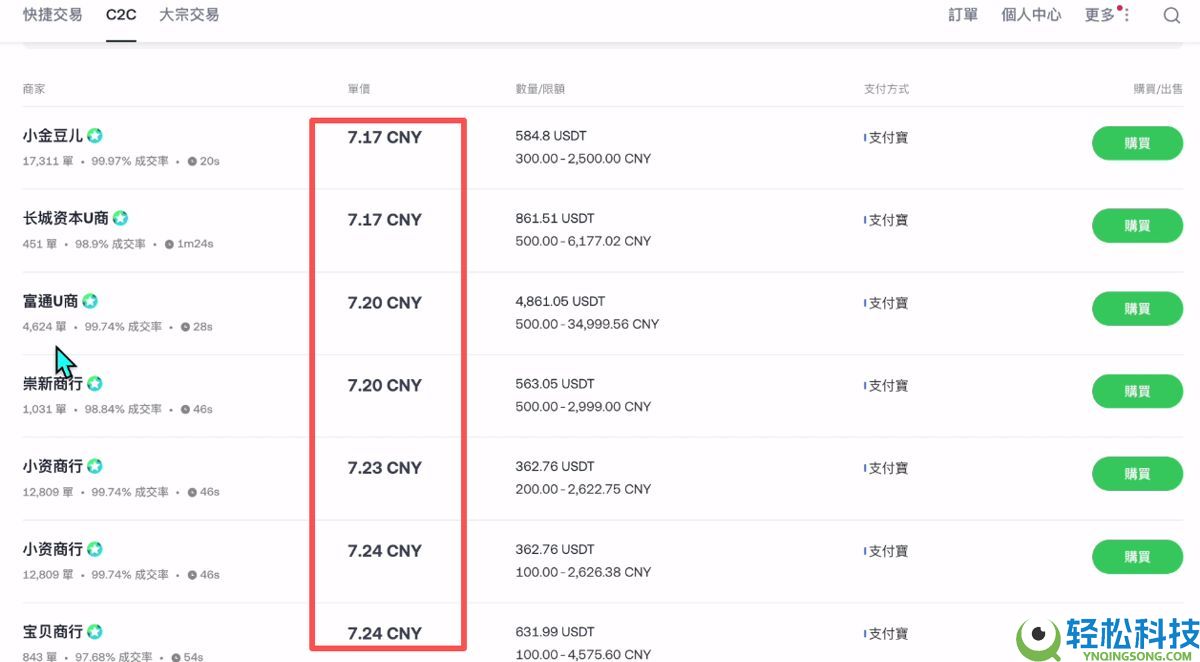Buy from 长城资本U商 at 7.17 CNY
Image resolution: width=1200 pixels, height=662 pixels.
[1137, 226]
